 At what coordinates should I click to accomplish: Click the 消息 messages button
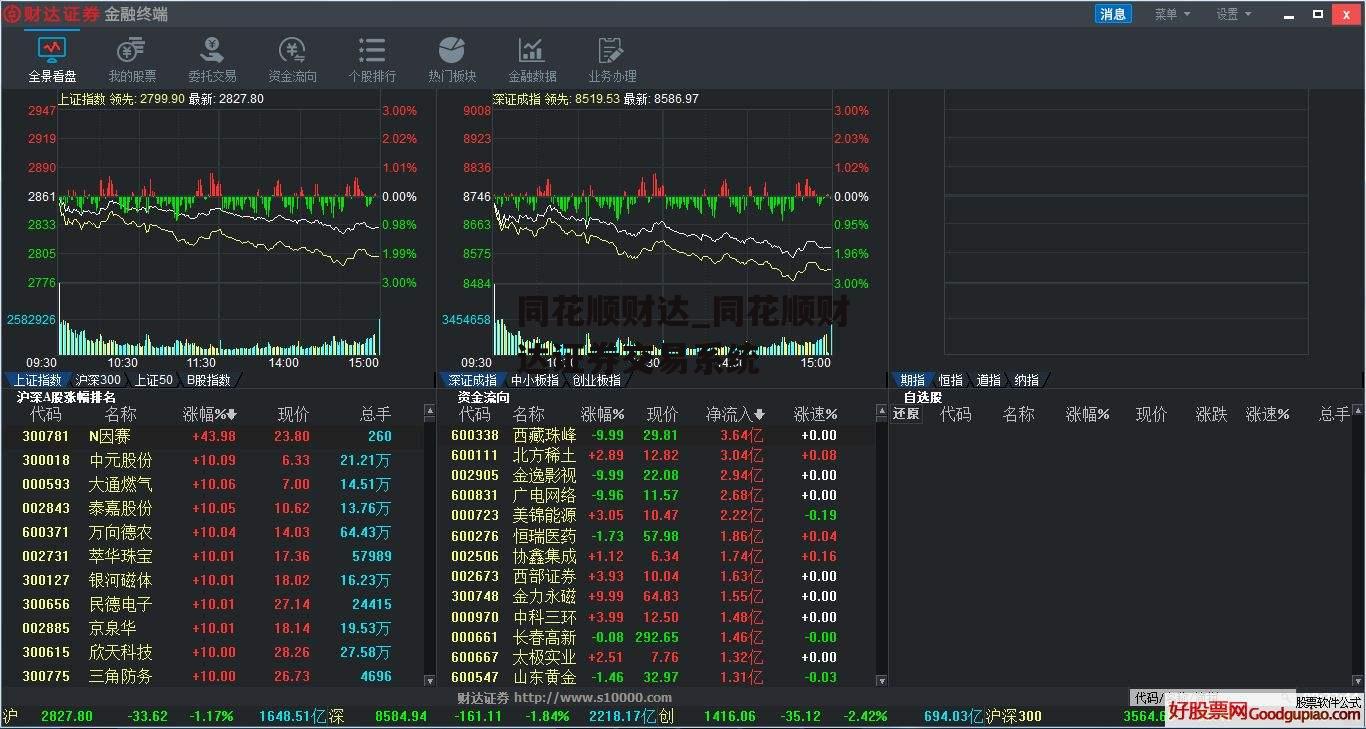[x=1113, y=14]
